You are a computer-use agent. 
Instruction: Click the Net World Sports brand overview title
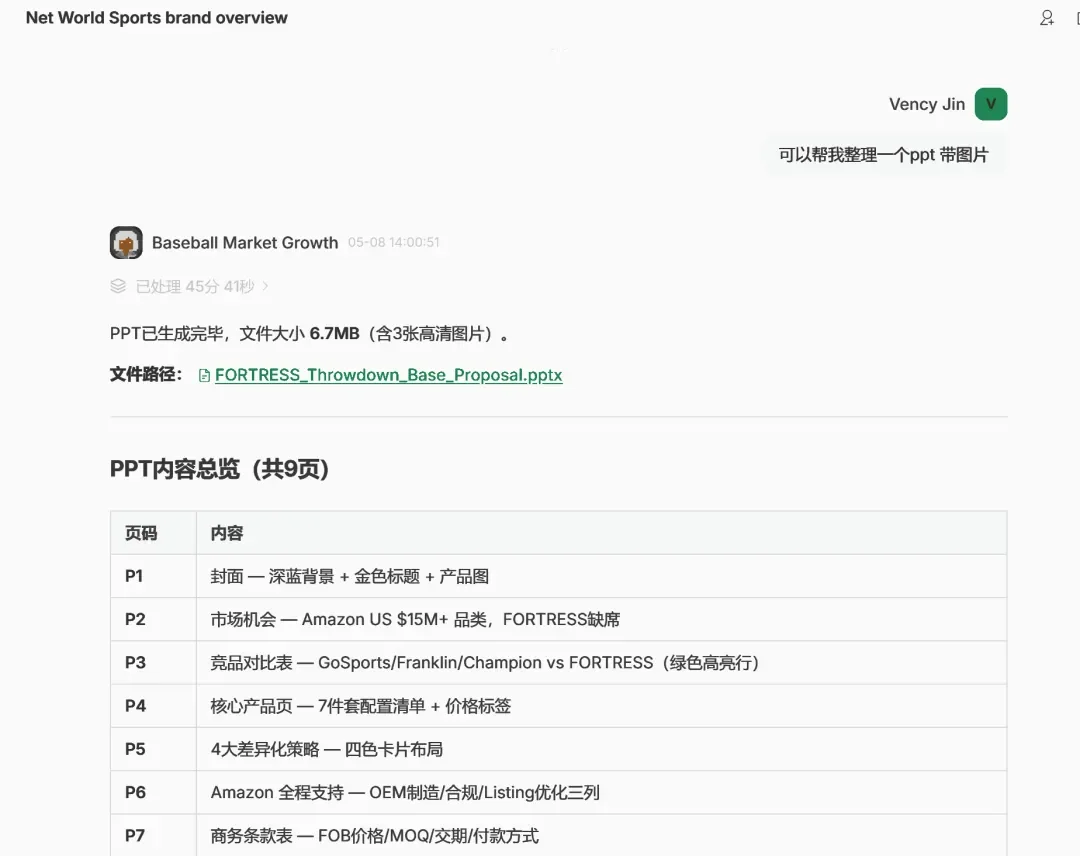tap(156, 18)
